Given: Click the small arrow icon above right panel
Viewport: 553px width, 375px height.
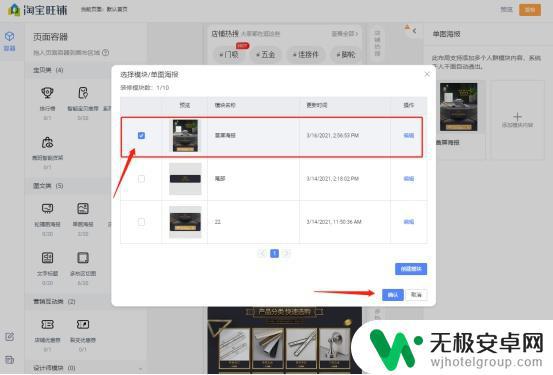Looking at the screenshot, I should [x=414, y=31].
